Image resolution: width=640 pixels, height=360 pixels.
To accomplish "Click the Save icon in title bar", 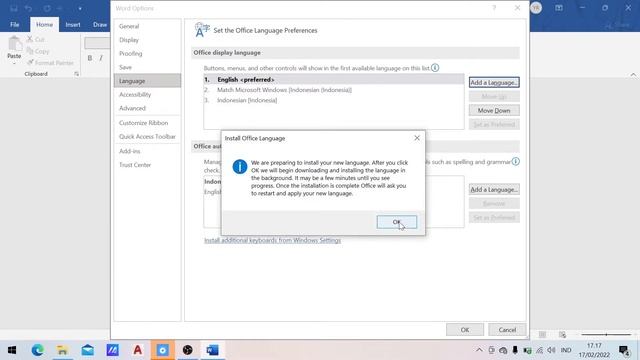I will (x=14, y=8).
